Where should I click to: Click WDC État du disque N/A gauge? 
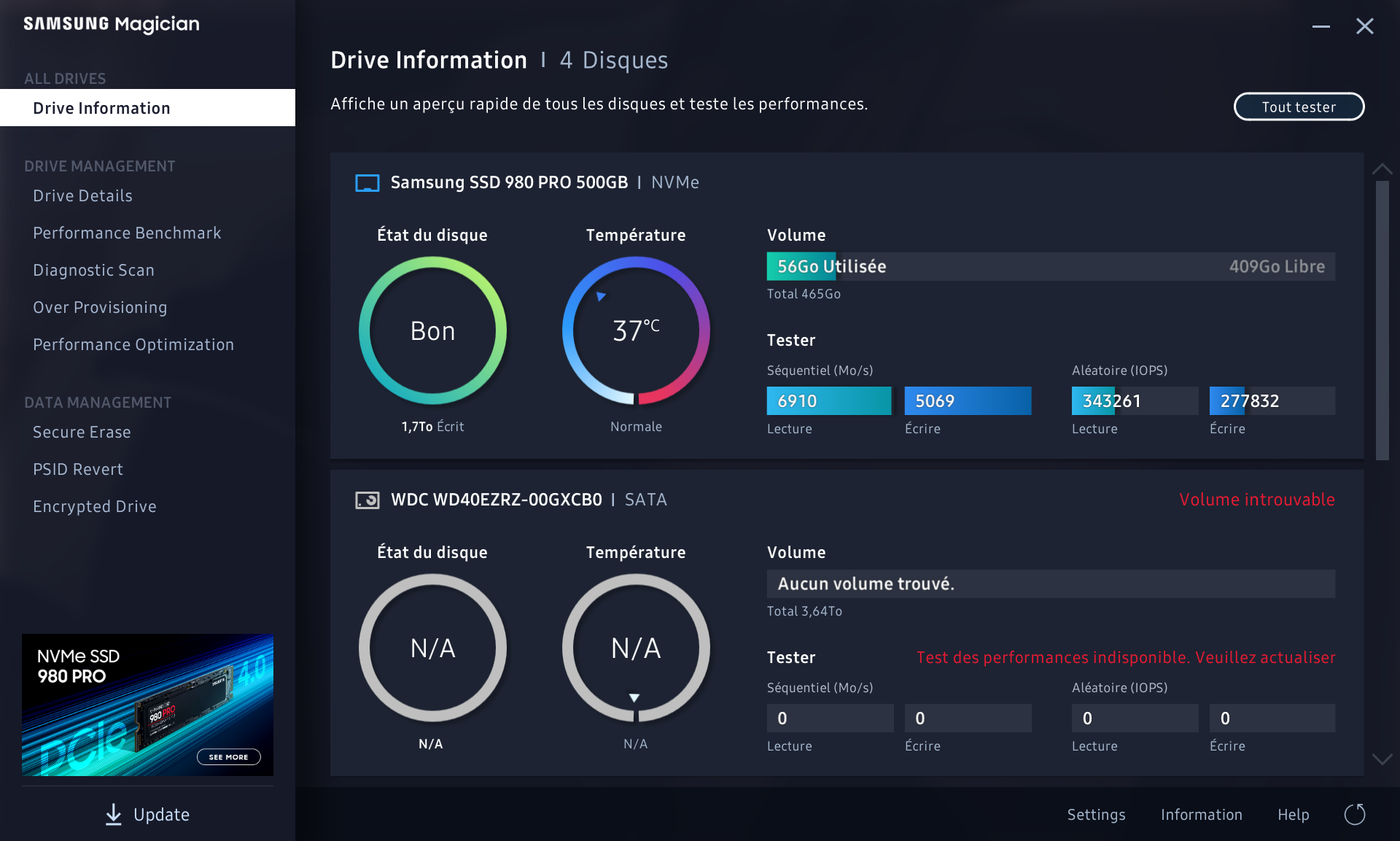[x=432, y=648]
